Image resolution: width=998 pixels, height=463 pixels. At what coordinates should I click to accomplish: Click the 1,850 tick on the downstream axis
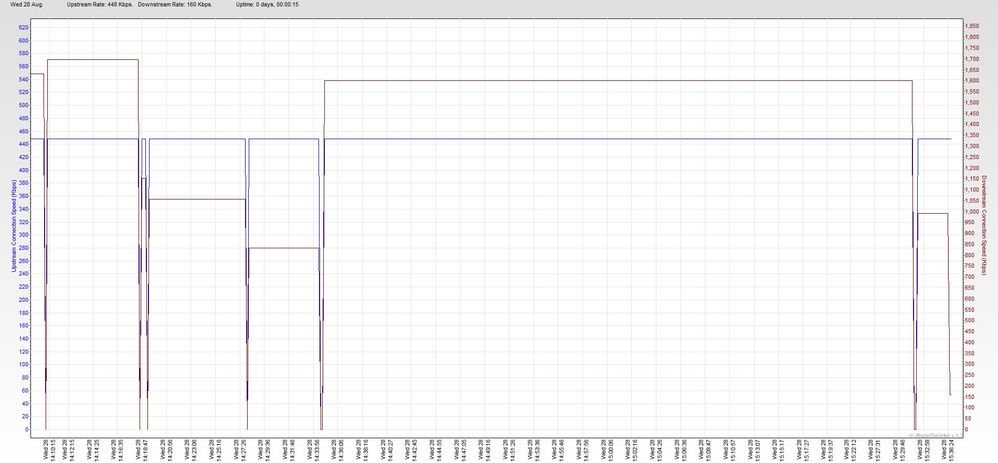tap(973, 26)
